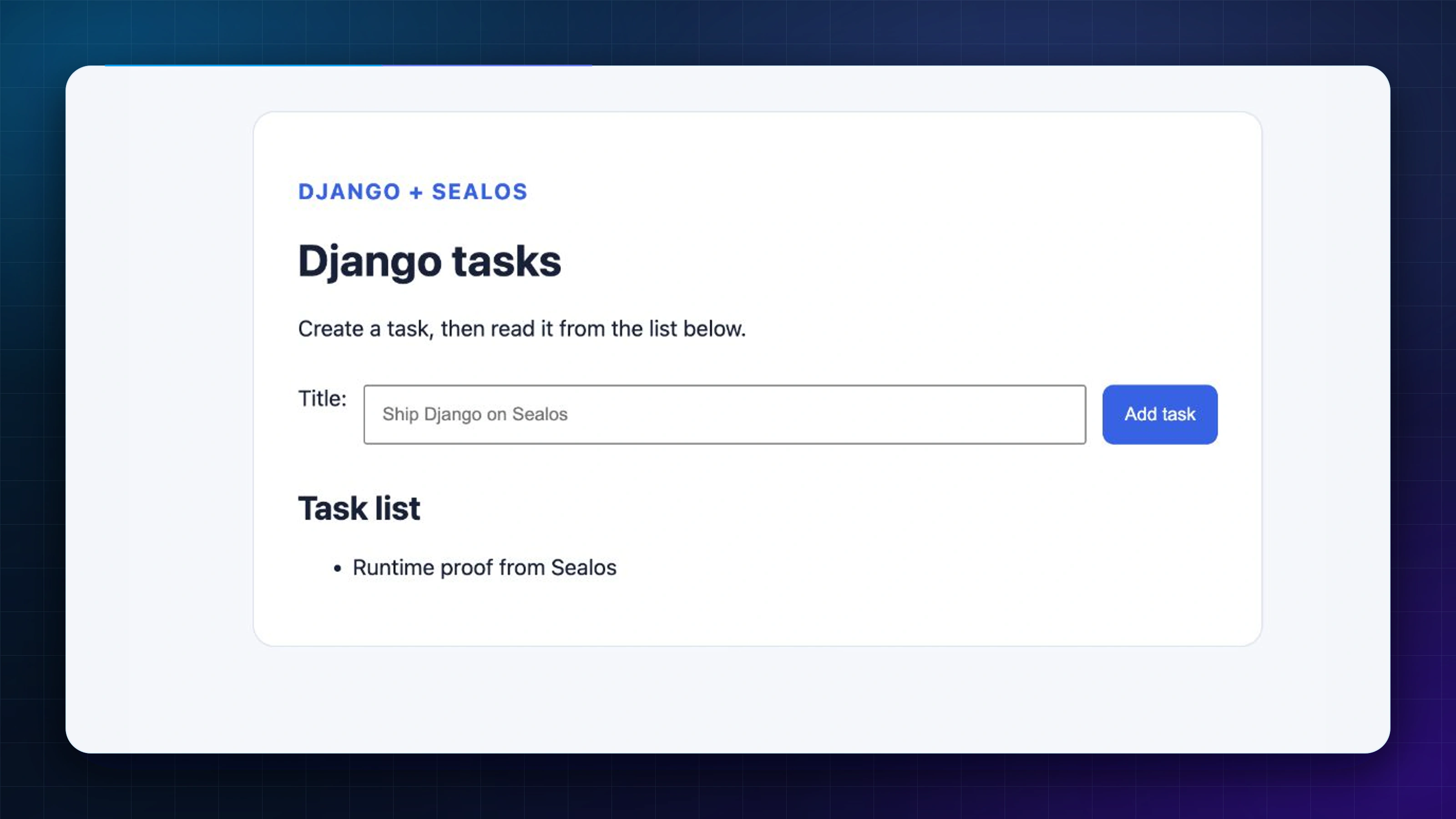Click the 'DJANGO + SEALOS' label

(413, 192)
